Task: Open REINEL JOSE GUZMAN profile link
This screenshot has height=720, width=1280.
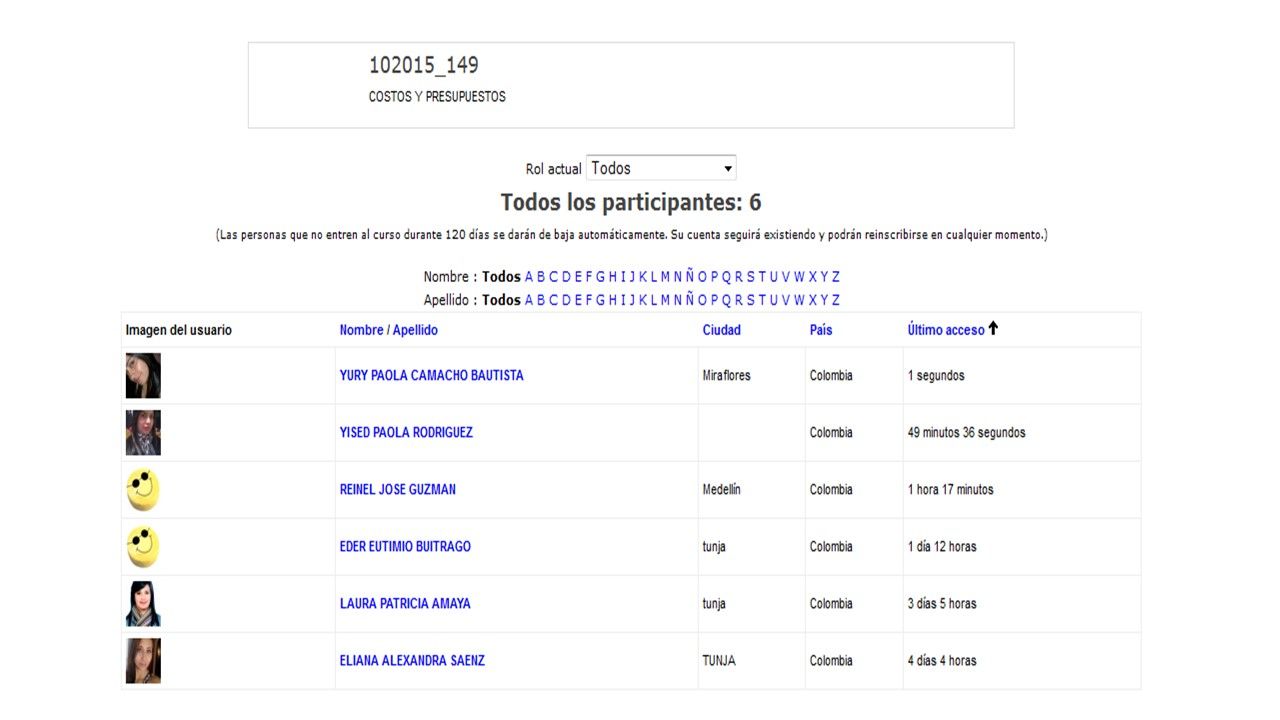Action: (x=398, y=489)
